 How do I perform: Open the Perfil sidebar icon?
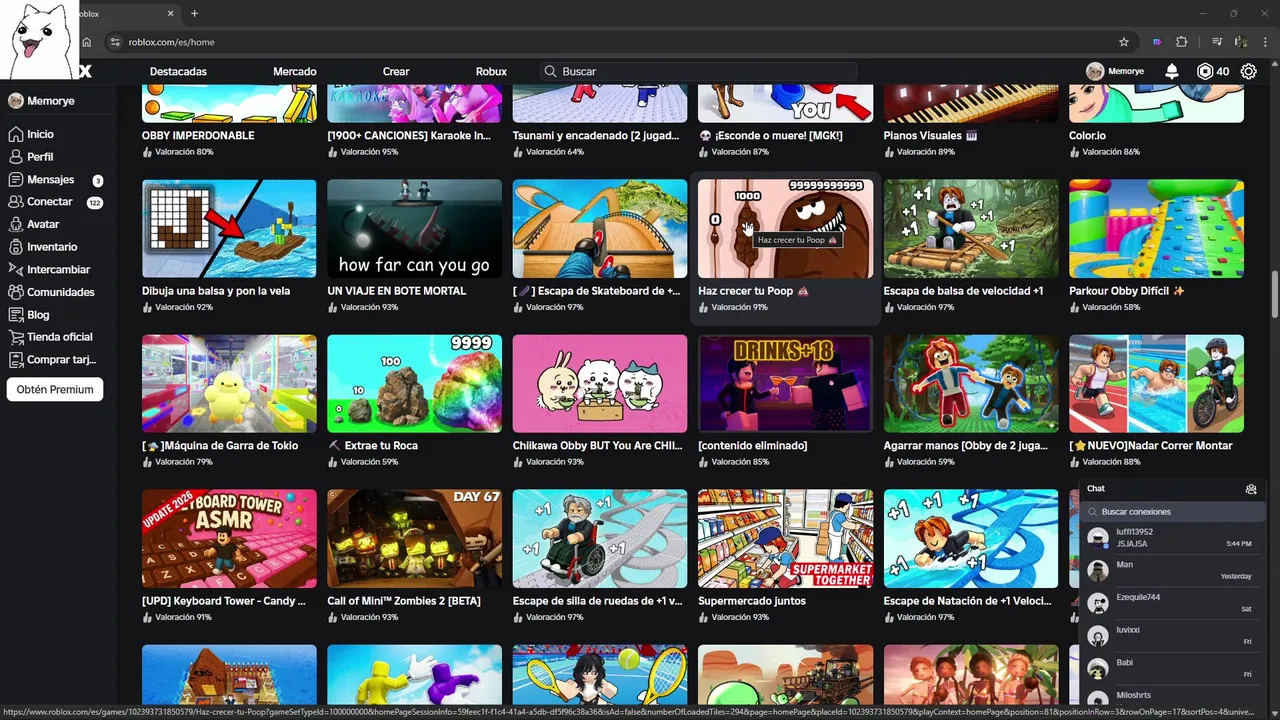(x=15, y=157)
